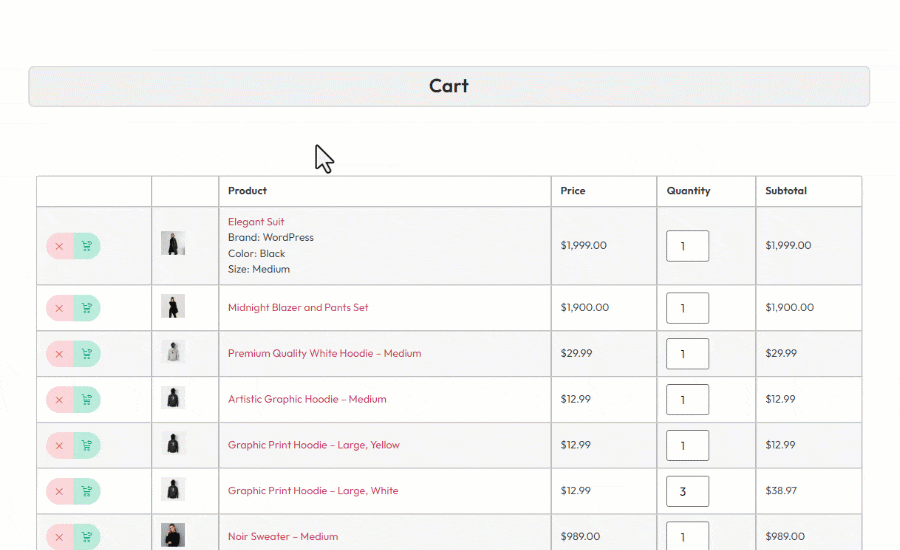This screenshot has height=550, width=900.
Task: Click the Elegant Suit product thumbnail
Action: tap(173, 244)
